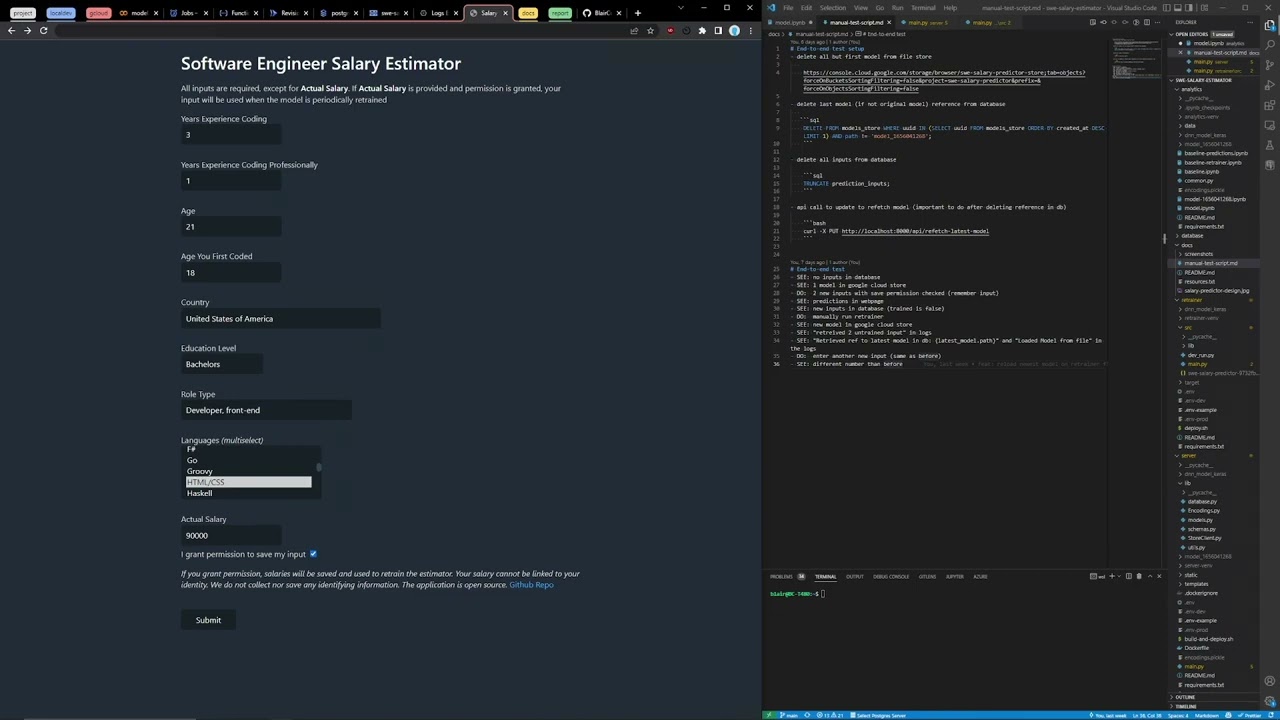Open Explorer view in VS Code activity bar

pyautogui.click(x=1269, y=25)
